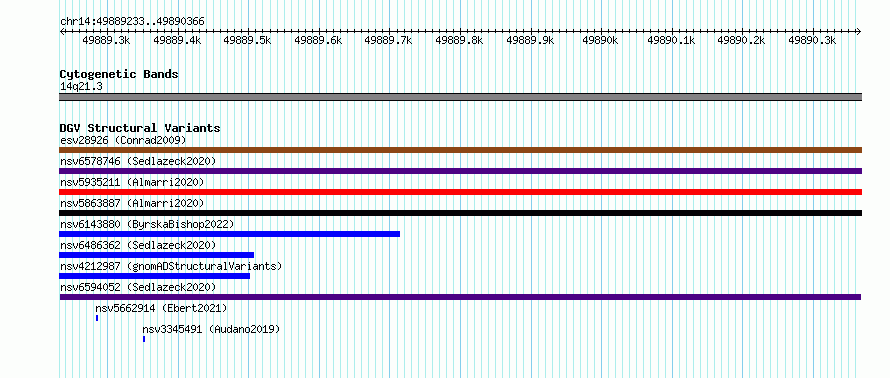
Task: Click the gray 14q21.3 cytogenetic band
Action: click(x=460, y=97)
